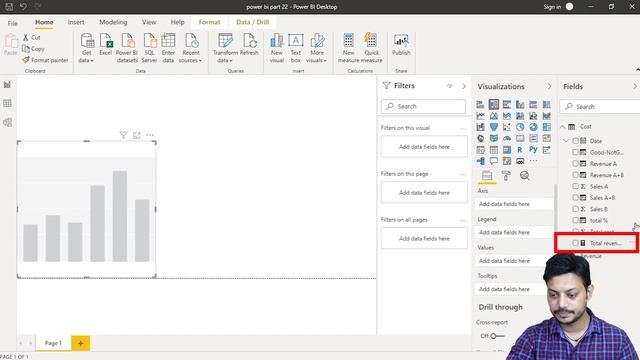Open Power BI datasets
This screenshot has height=360, width=640.
[x=127, y=48]
